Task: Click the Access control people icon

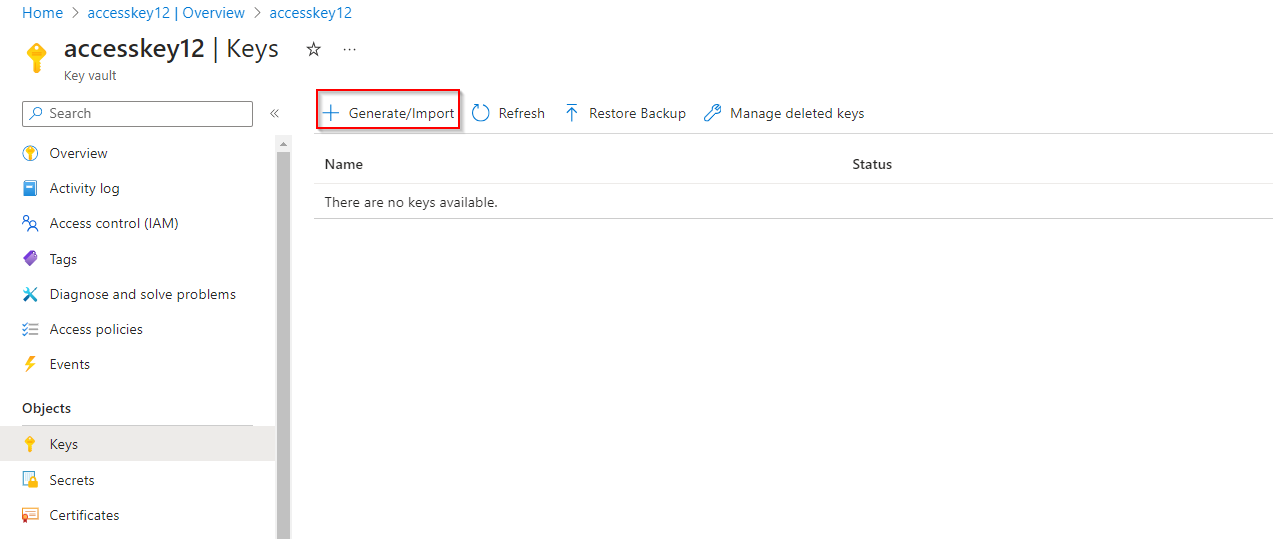Action: click(x=30, y=223)
